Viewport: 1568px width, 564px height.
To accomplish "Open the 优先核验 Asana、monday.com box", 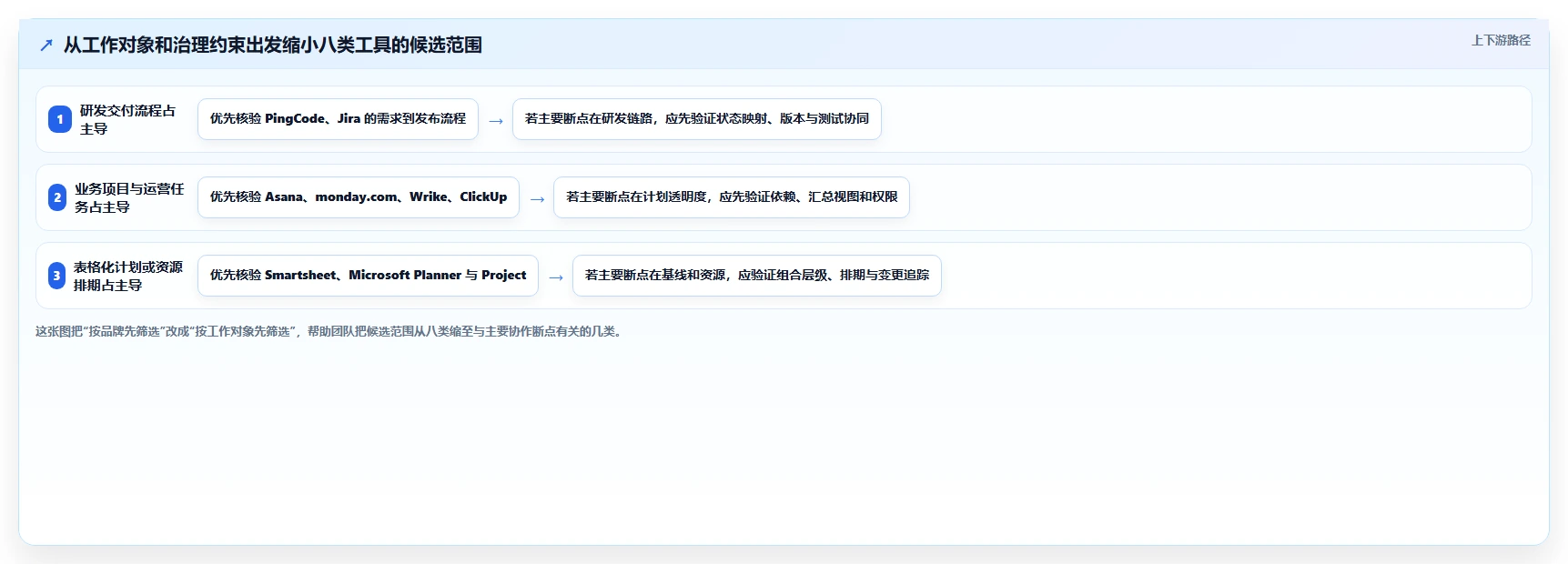I will (359, 197).
